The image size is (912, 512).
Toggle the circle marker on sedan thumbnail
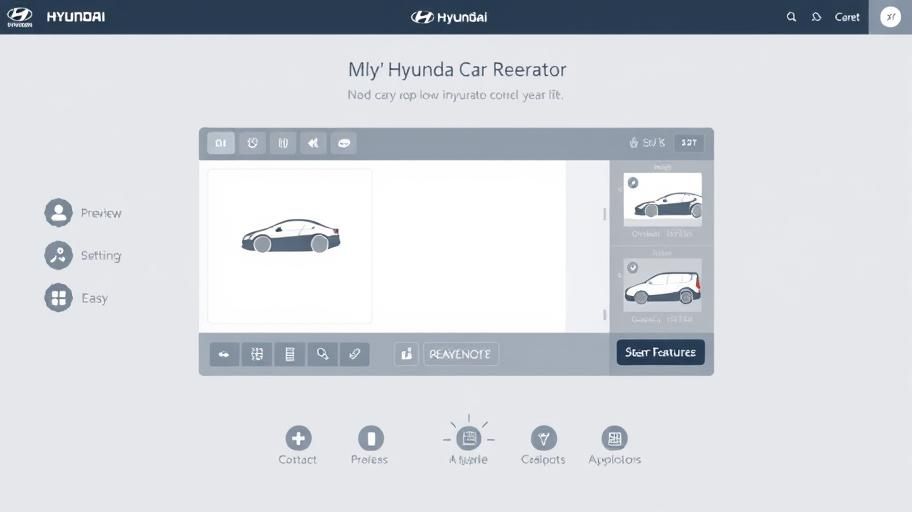[633, 183]
